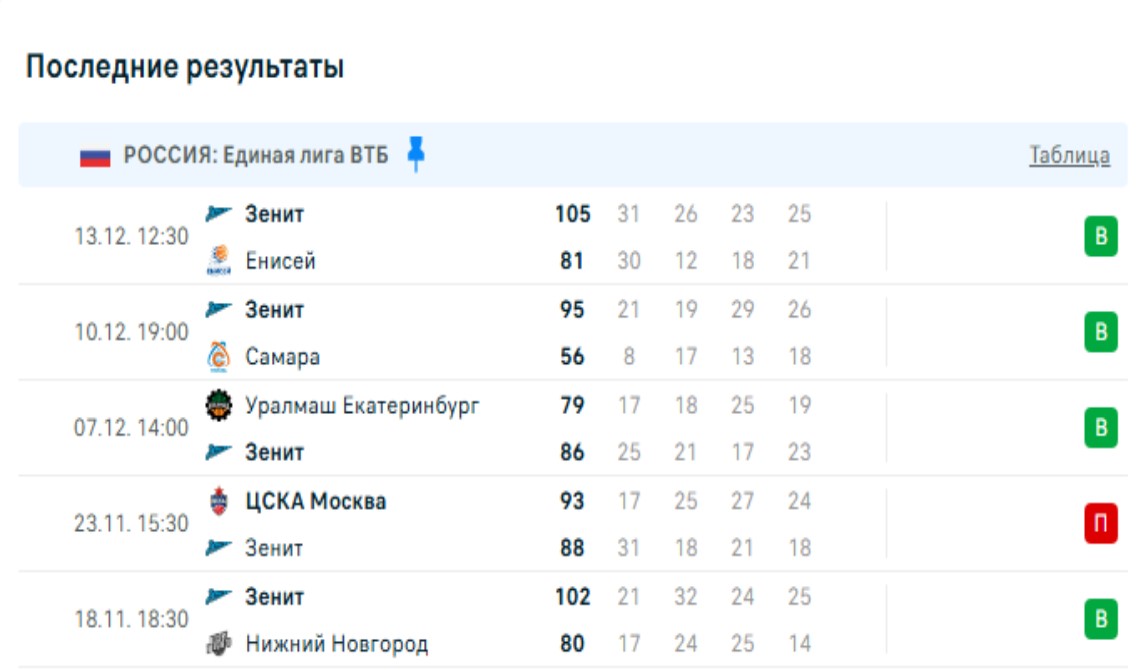Select the ЦСКА Москва team name
Image resolution: width=1138 pixels, height=670 pixels.
click(316, 501)
